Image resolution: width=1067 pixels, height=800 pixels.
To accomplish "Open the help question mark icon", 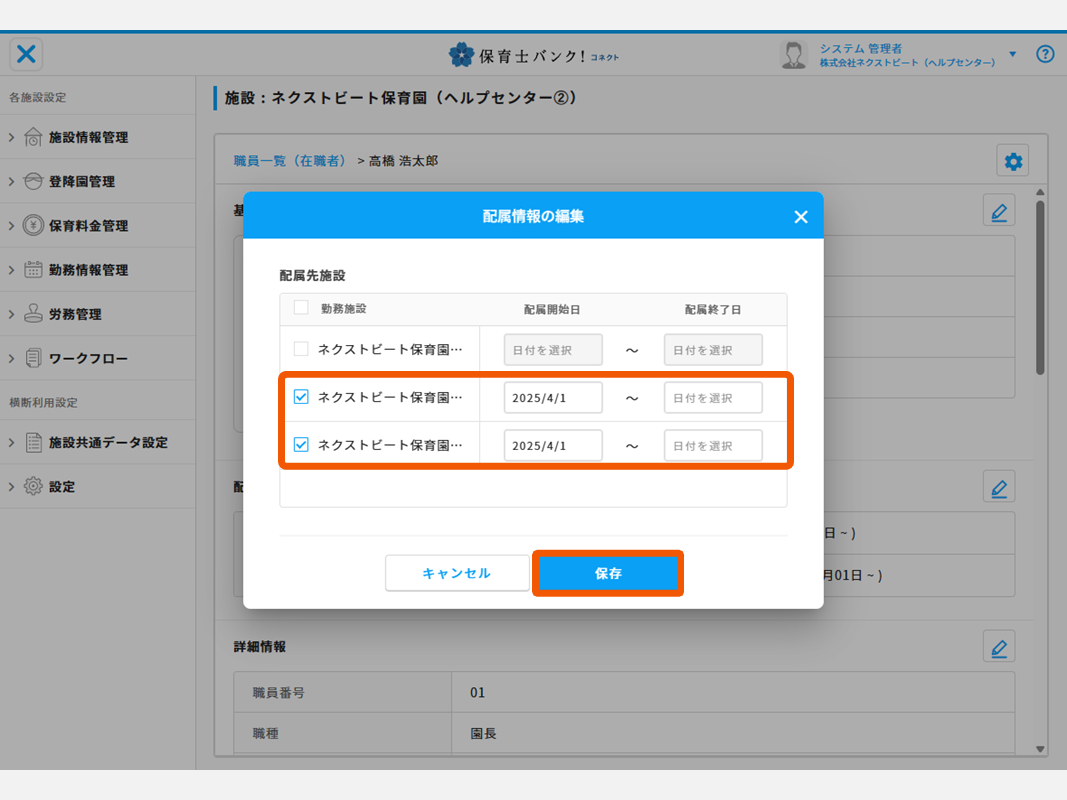I will 1045,54.
